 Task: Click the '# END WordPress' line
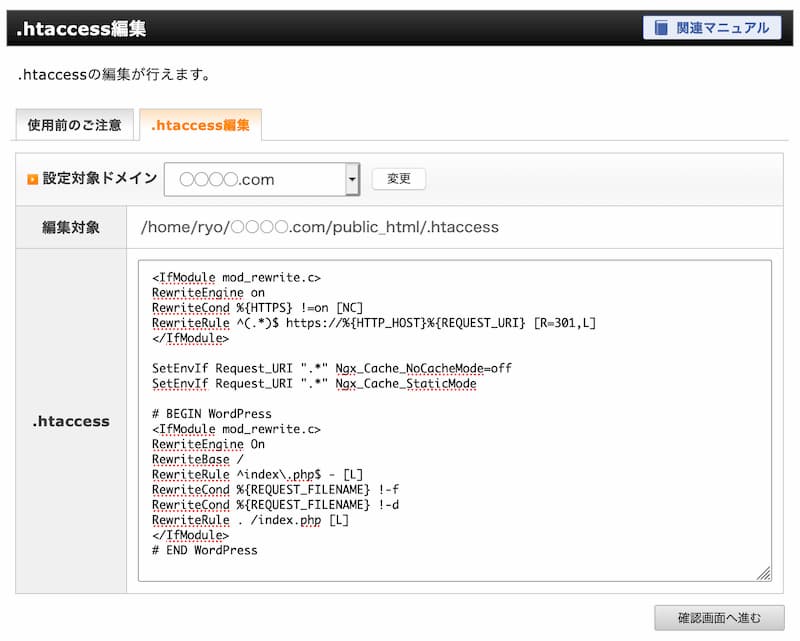point(205,550)
